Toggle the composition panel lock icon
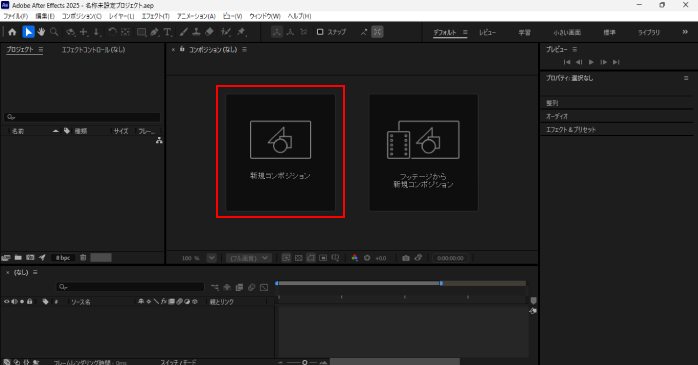Screen dimensions: 698x365 (x=182, y=49)
